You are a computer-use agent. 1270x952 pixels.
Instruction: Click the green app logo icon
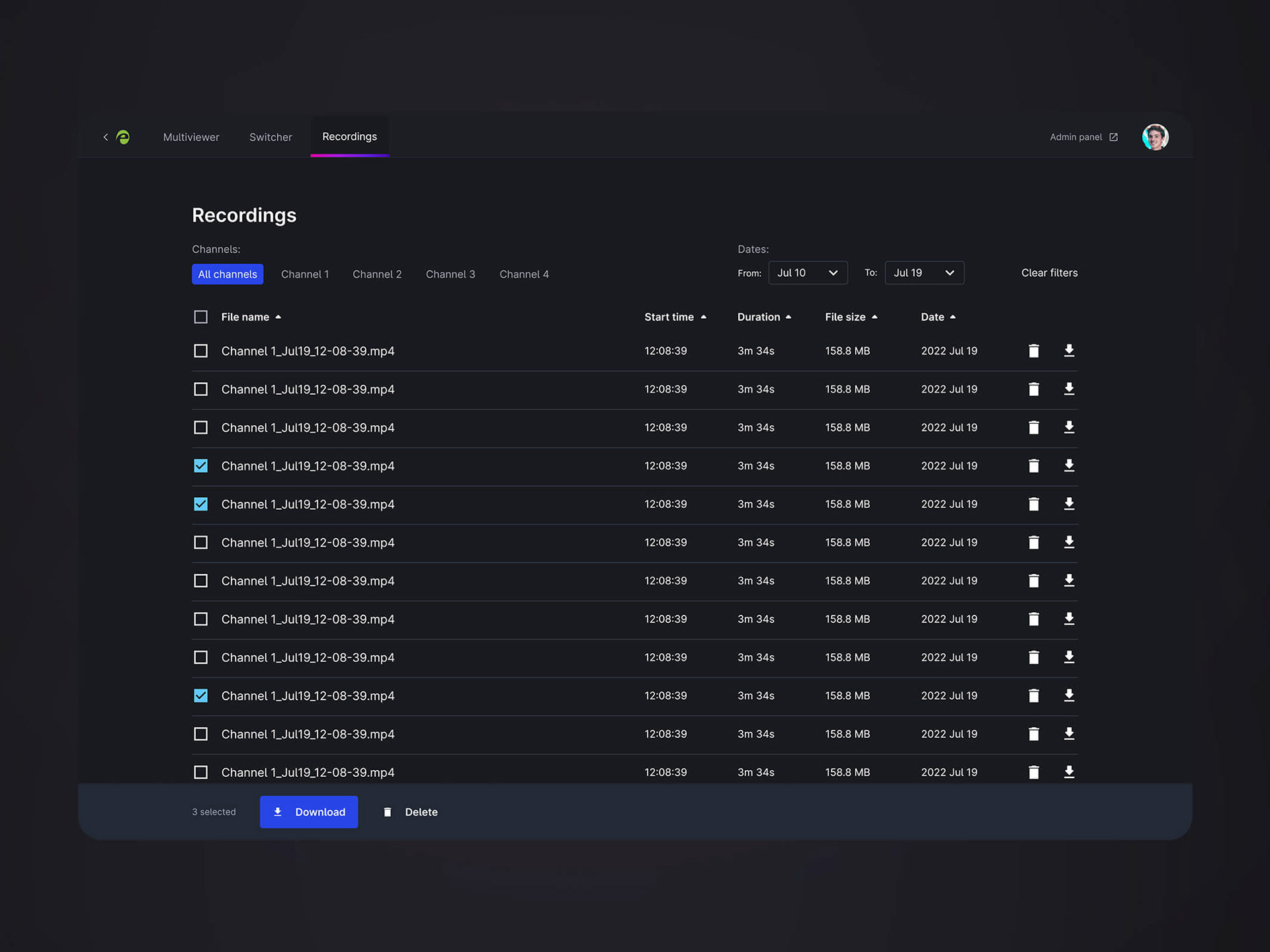[123, 137]
